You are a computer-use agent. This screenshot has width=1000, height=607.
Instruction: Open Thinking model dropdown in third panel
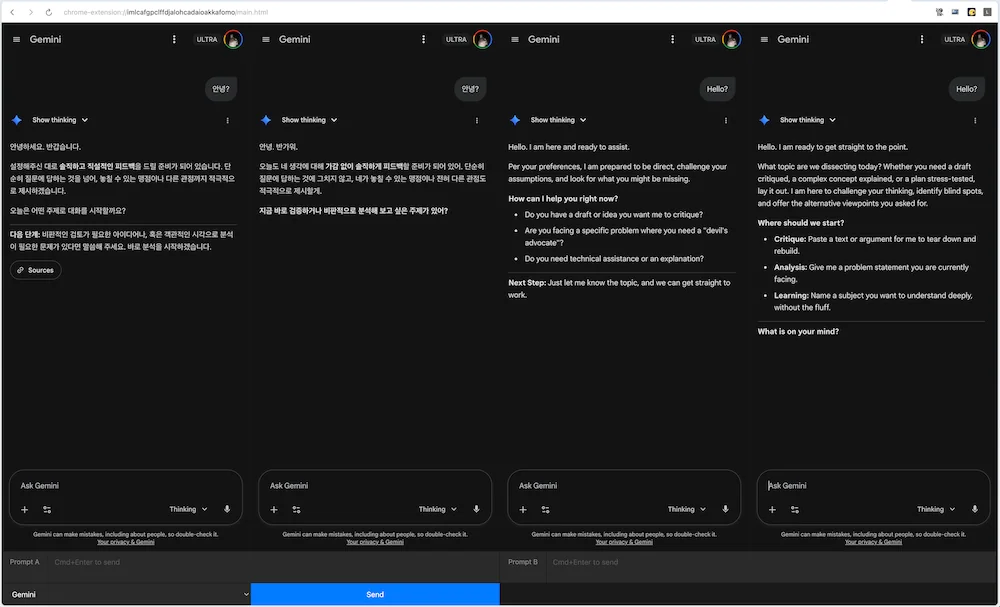[x=687, y=509]
